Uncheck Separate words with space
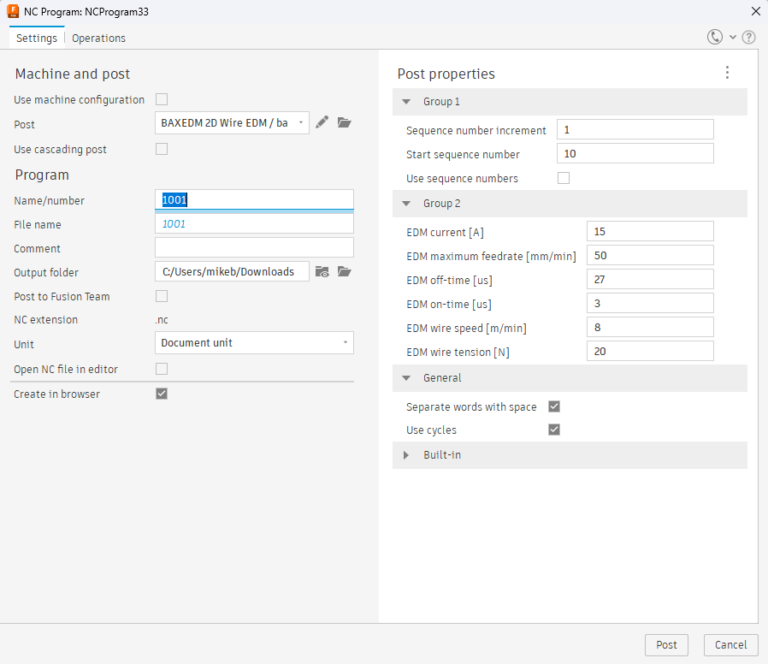 (x=554, y=406)
